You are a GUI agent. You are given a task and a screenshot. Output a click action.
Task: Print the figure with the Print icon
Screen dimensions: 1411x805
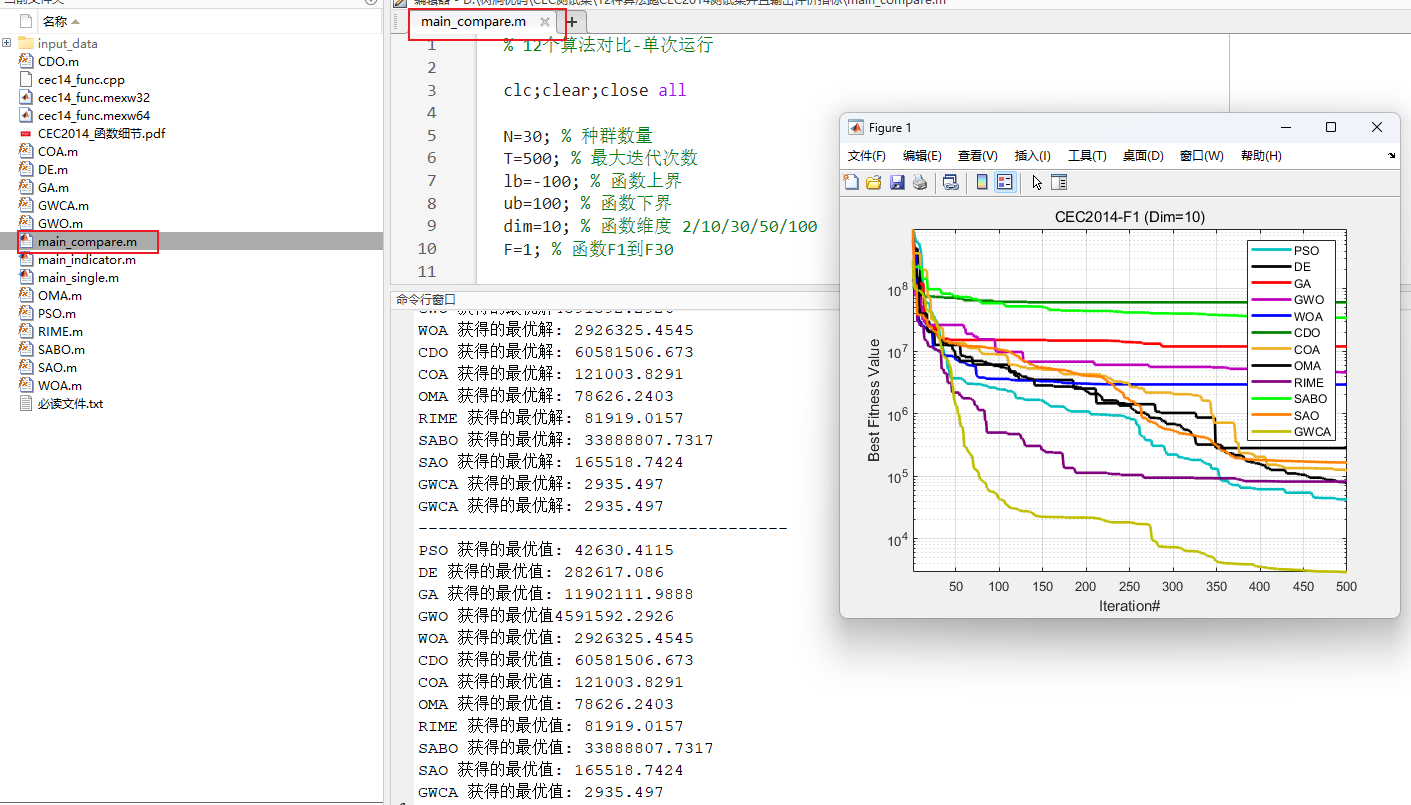(919, 182)
